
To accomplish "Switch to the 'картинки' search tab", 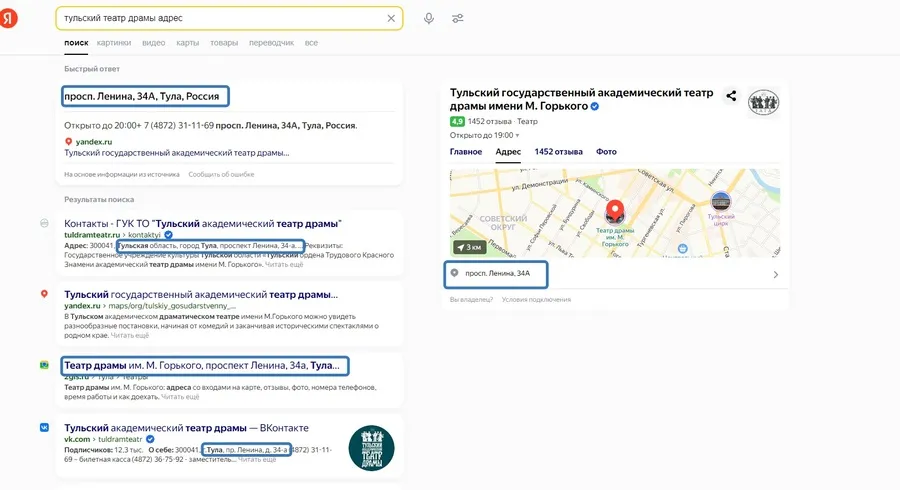I will 114,42.
